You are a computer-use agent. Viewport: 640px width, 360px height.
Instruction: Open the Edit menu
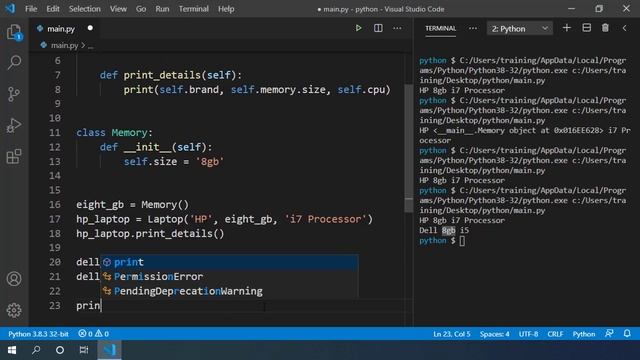click(x=53, y=9)
